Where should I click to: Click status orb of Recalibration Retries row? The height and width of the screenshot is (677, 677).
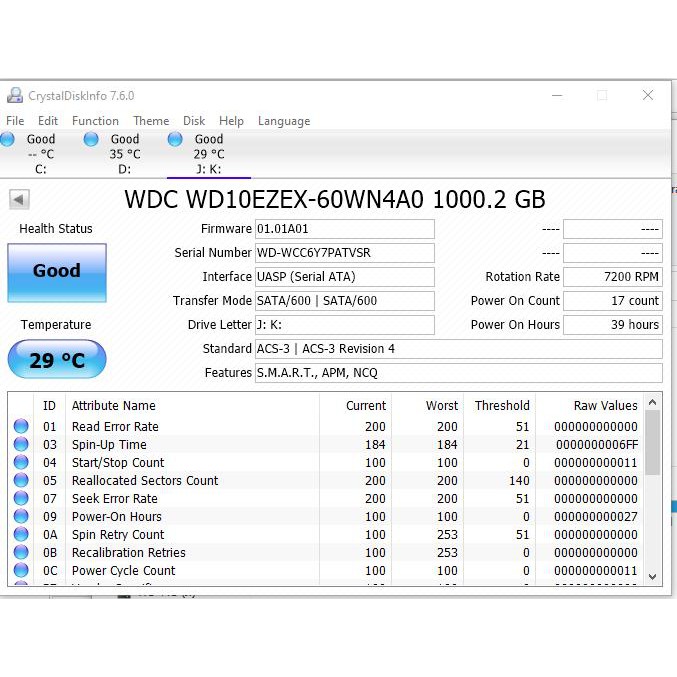[21, 552]
